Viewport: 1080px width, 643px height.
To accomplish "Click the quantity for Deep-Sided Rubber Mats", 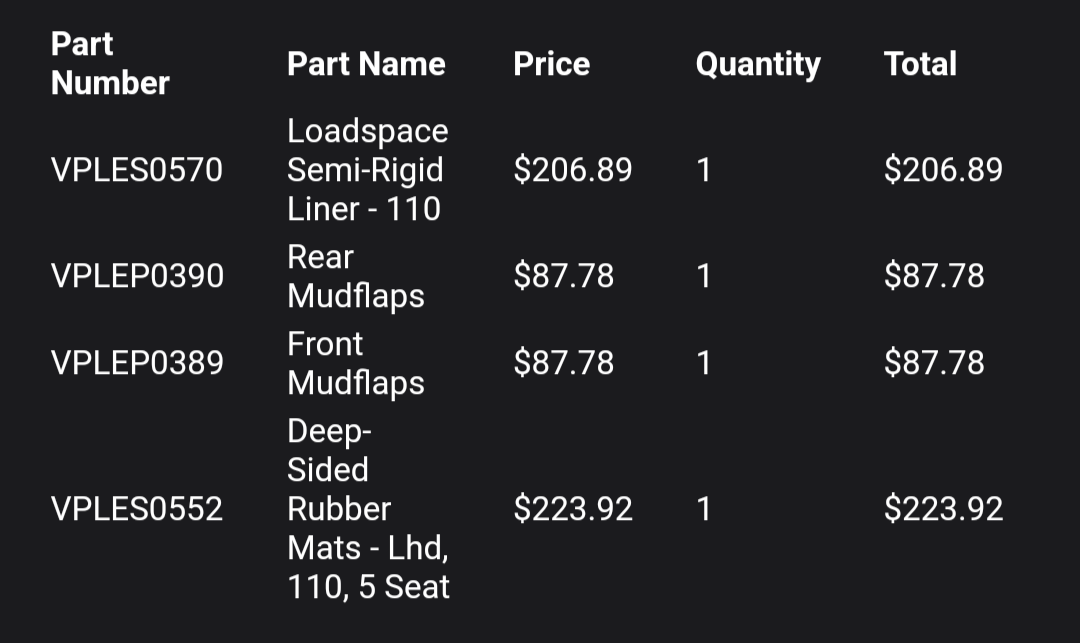I will [x=704, y=509].
